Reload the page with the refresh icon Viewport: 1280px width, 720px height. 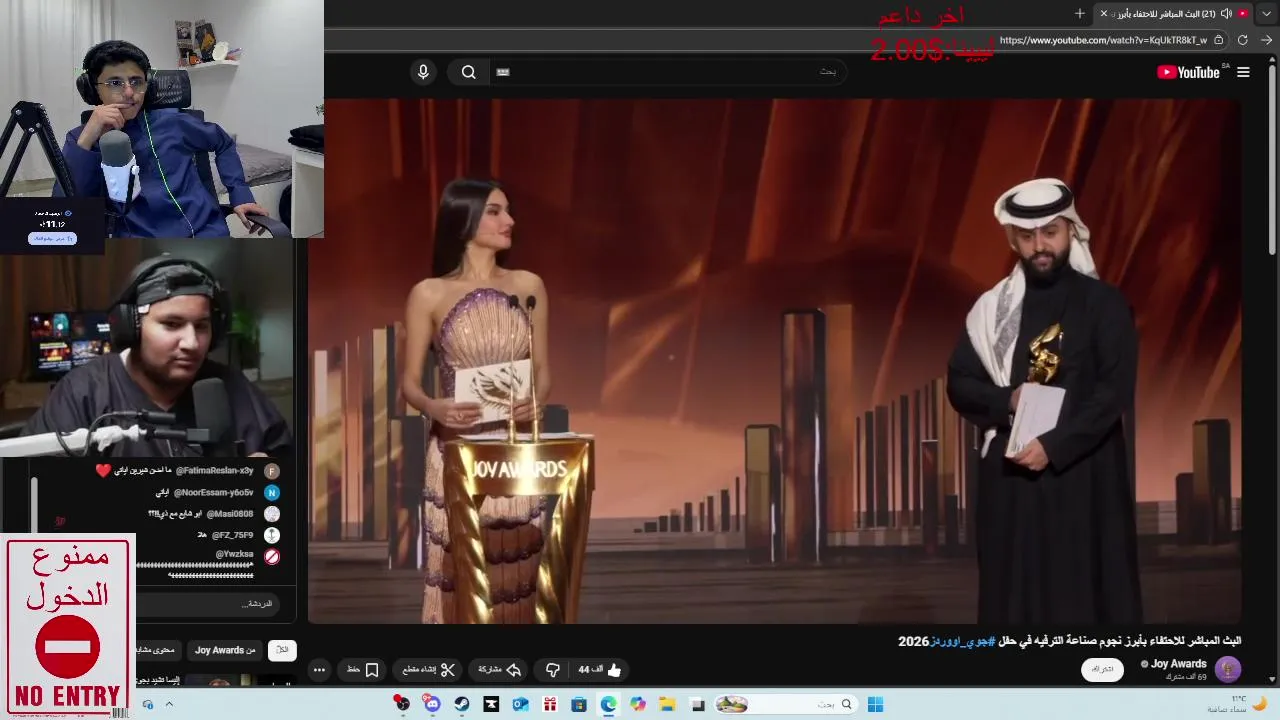(1243, 40)
